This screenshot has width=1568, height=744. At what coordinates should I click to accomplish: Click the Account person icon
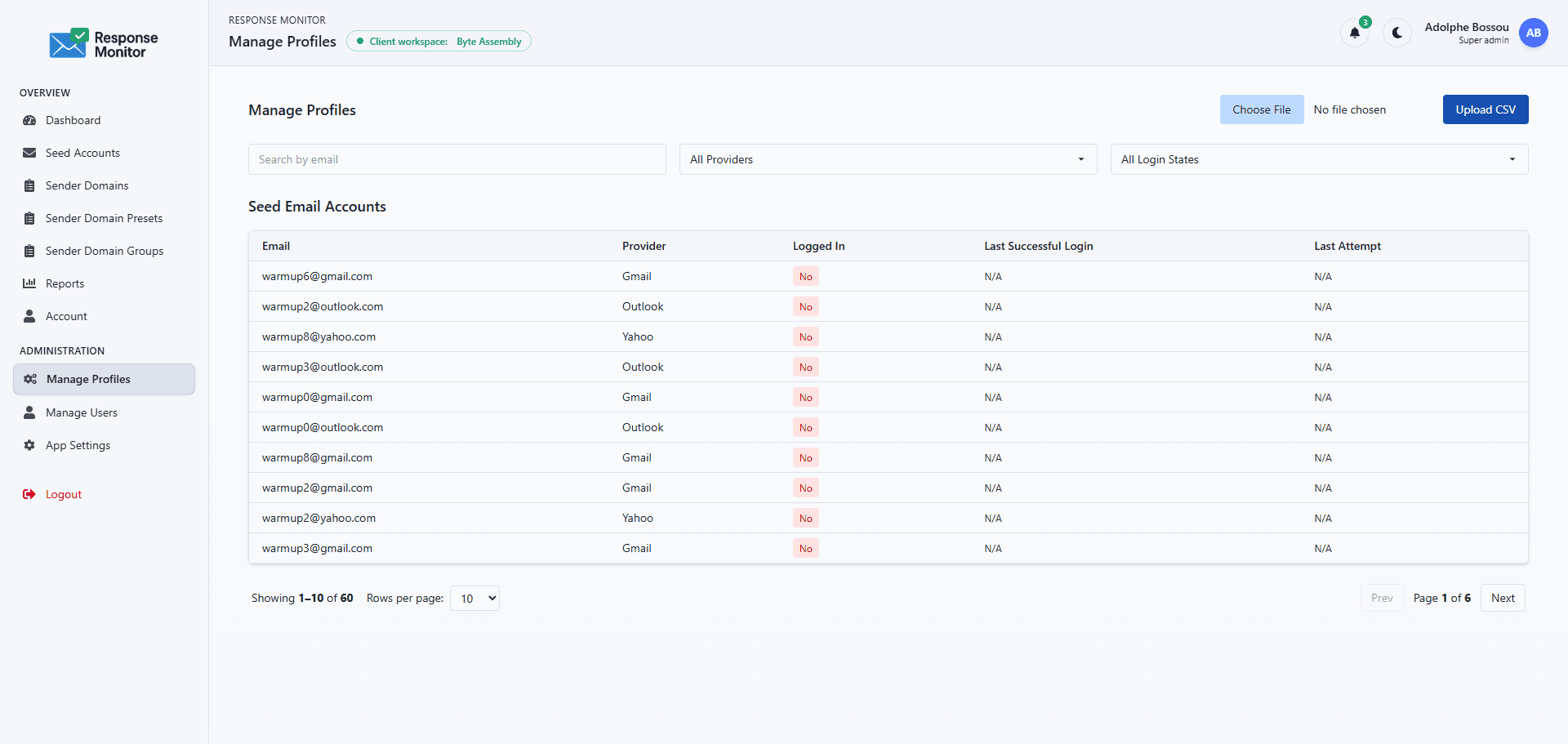tap(29, 316)
